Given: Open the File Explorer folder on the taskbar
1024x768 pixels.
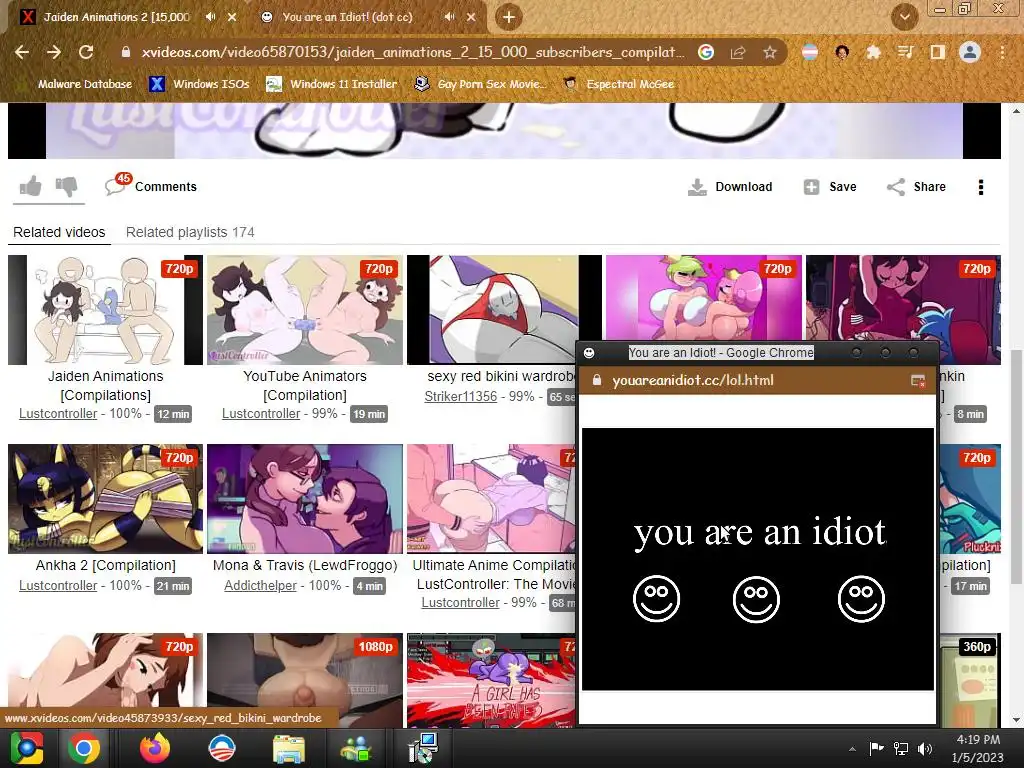Looking at the screenshot, I should point(288,749).
